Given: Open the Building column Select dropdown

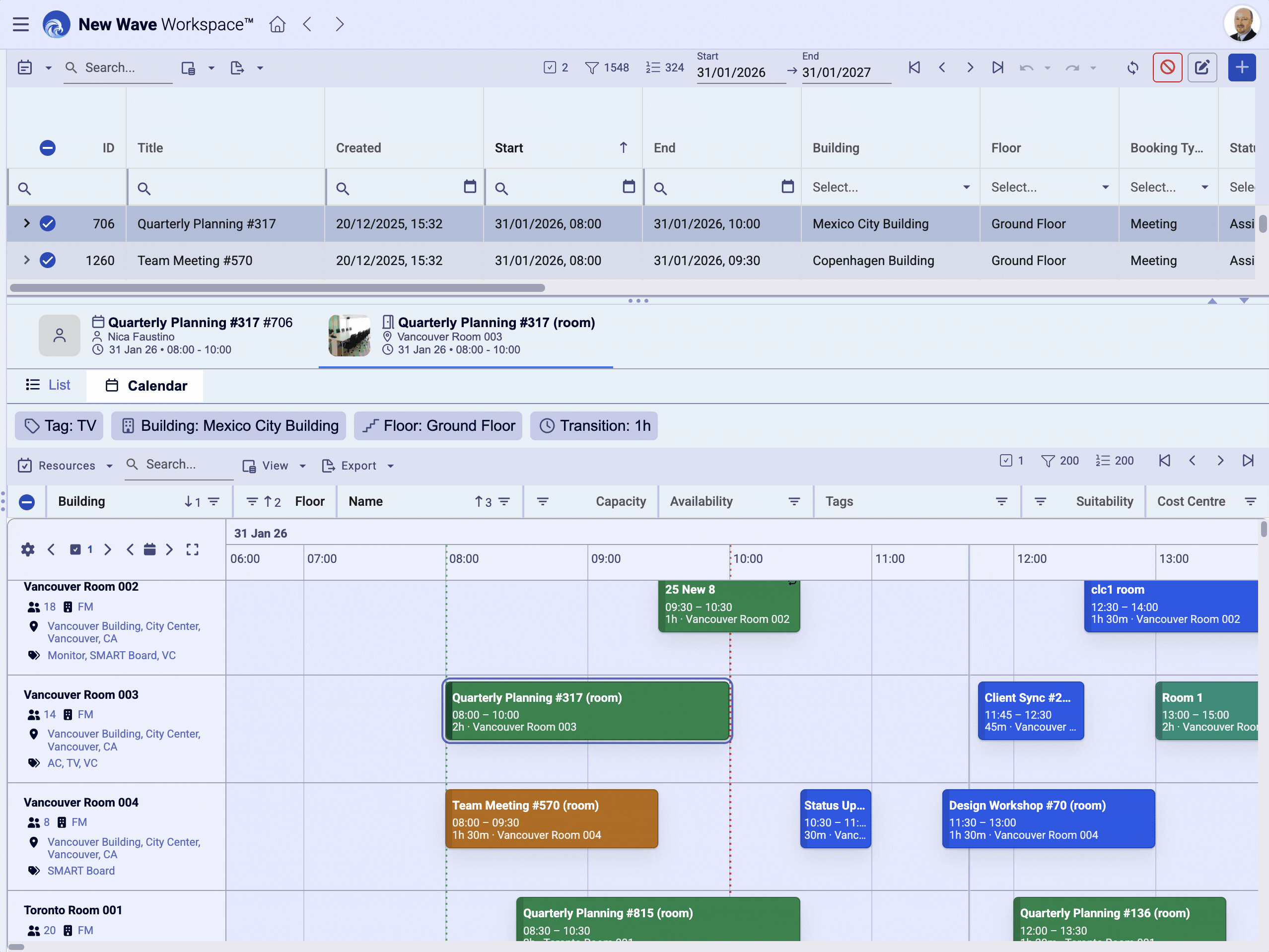Looking at the screenshot, I should (889, 187).
